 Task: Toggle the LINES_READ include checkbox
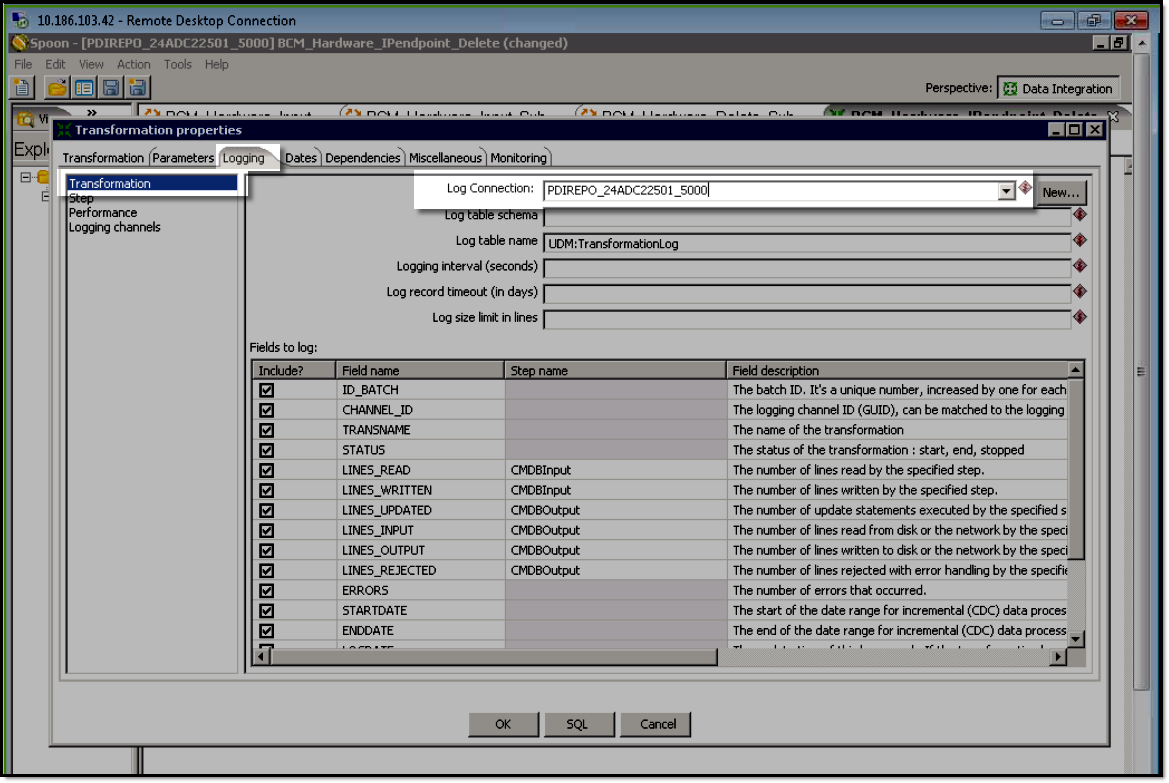(x=267, y=470)
